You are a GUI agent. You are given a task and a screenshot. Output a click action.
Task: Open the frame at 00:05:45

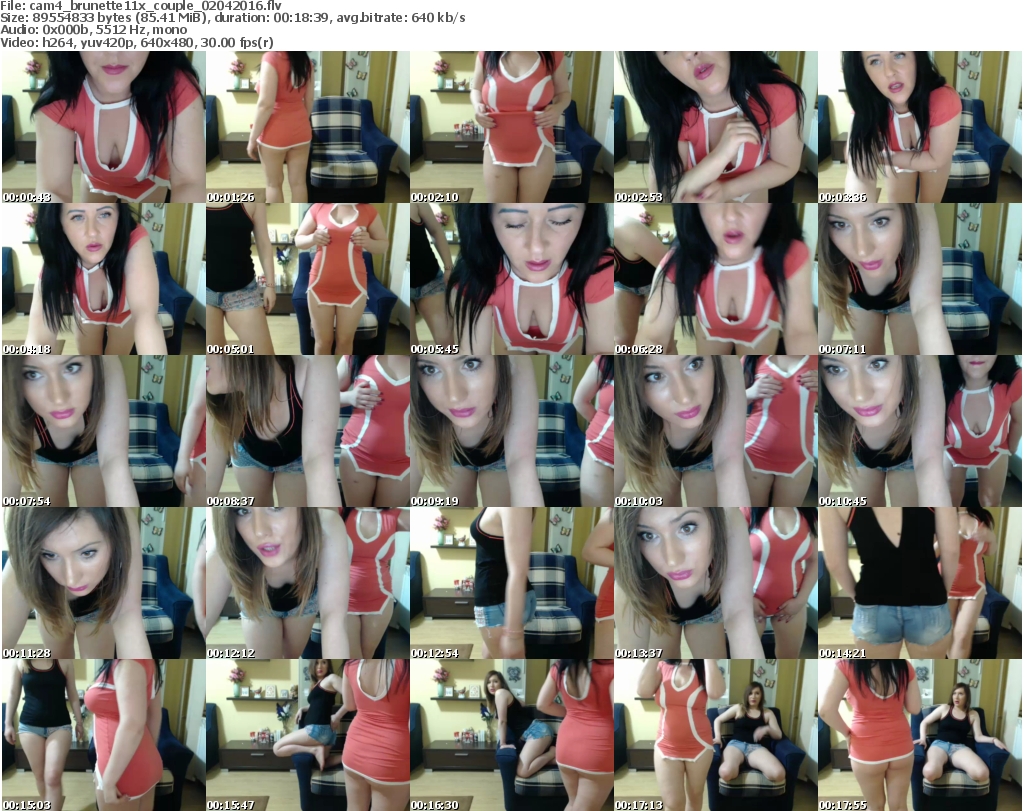[511, 279]
